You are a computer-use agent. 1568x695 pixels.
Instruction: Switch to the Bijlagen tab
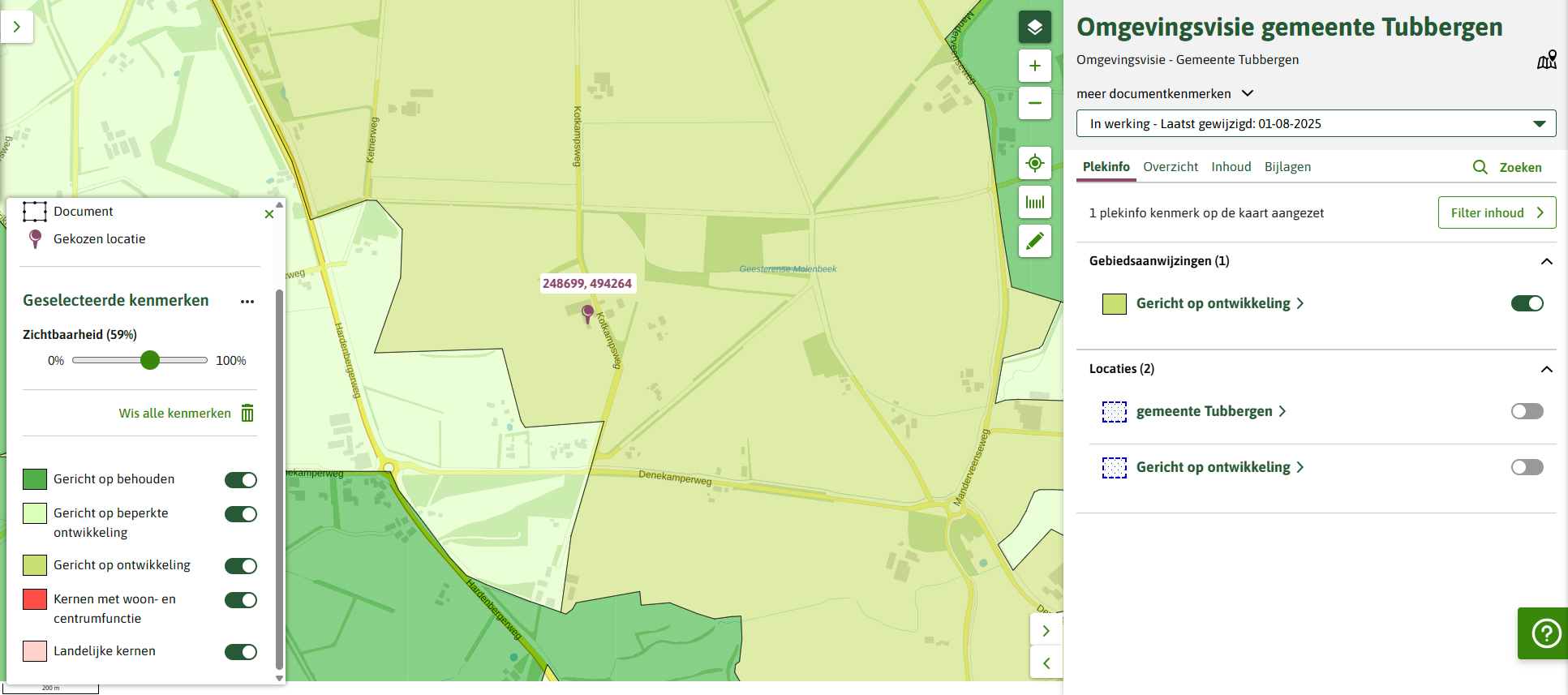tap(1287, 167)
